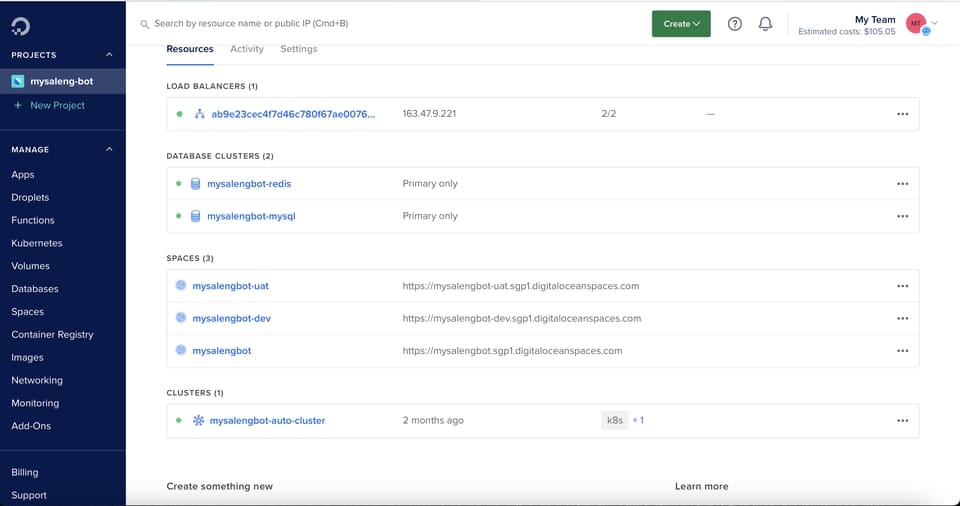Expand the team account menu chevron

pos(935,23)
